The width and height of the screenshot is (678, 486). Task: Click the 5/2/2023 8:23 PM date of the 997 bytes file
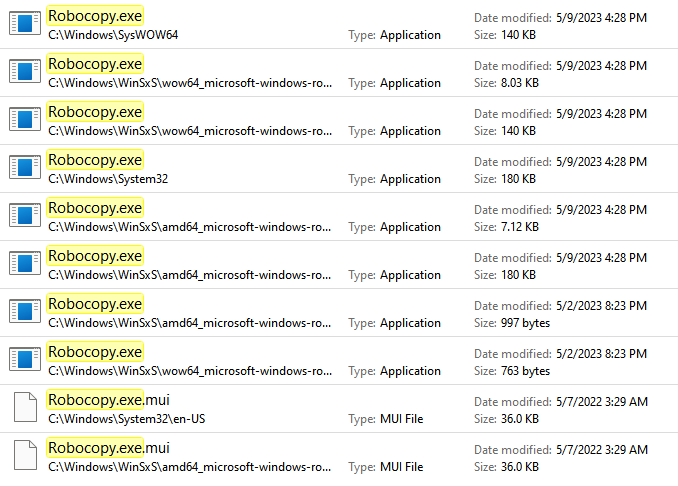pos(601,306)
